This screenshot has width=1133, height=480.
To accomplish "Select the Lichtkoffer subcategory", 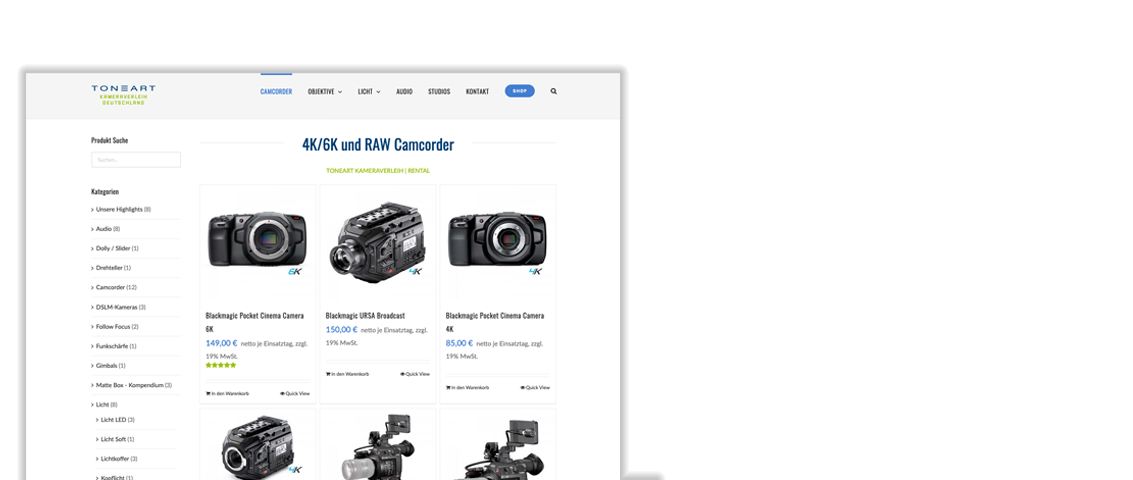I will (119, 459).
